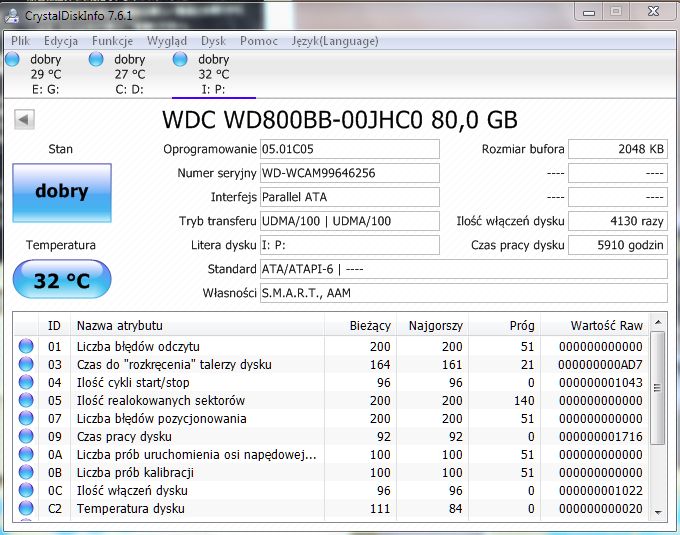Select the Czas pracy dysku attribute row

(x=332, y=436)
